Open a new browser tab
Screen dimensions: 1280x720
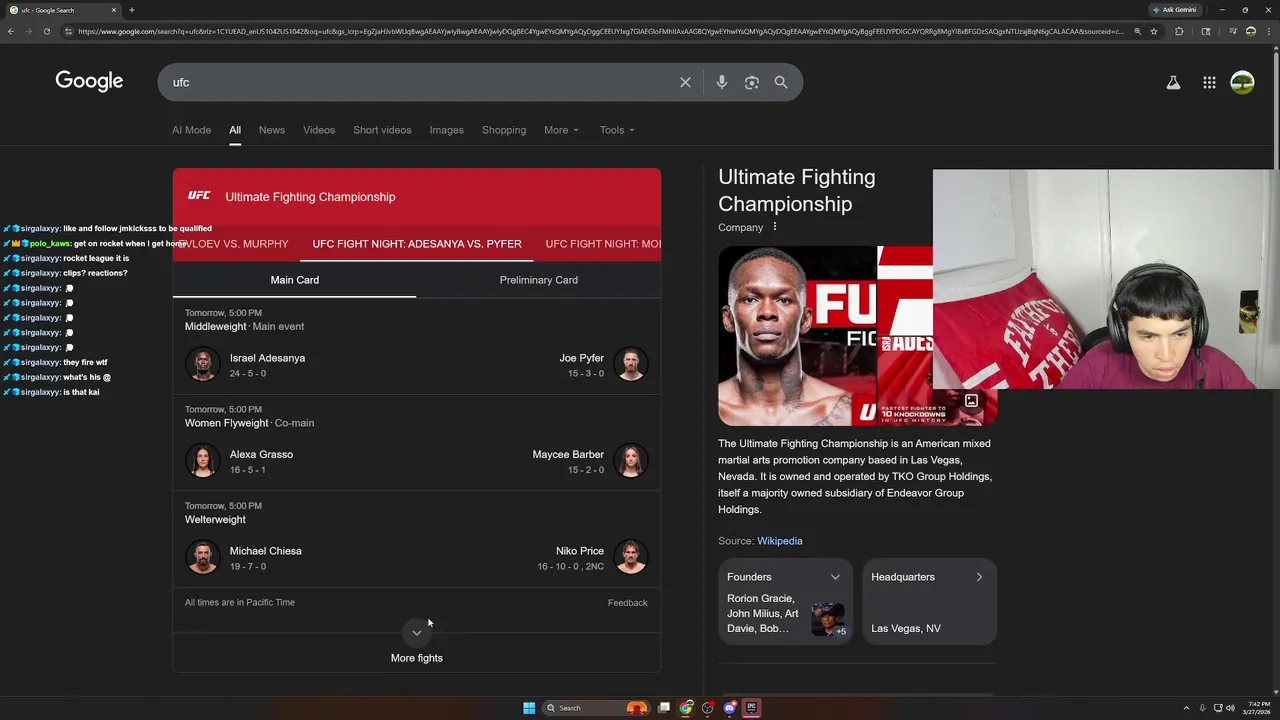(131, 10)
